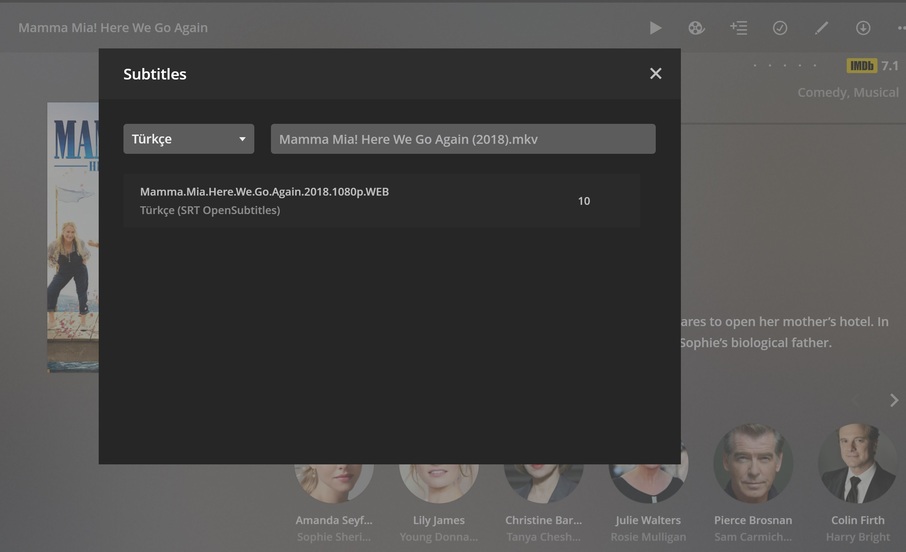This screenshot has width=906, height=552.
Task: Open the Türkçe language dropdown
Action: (188, 139)
